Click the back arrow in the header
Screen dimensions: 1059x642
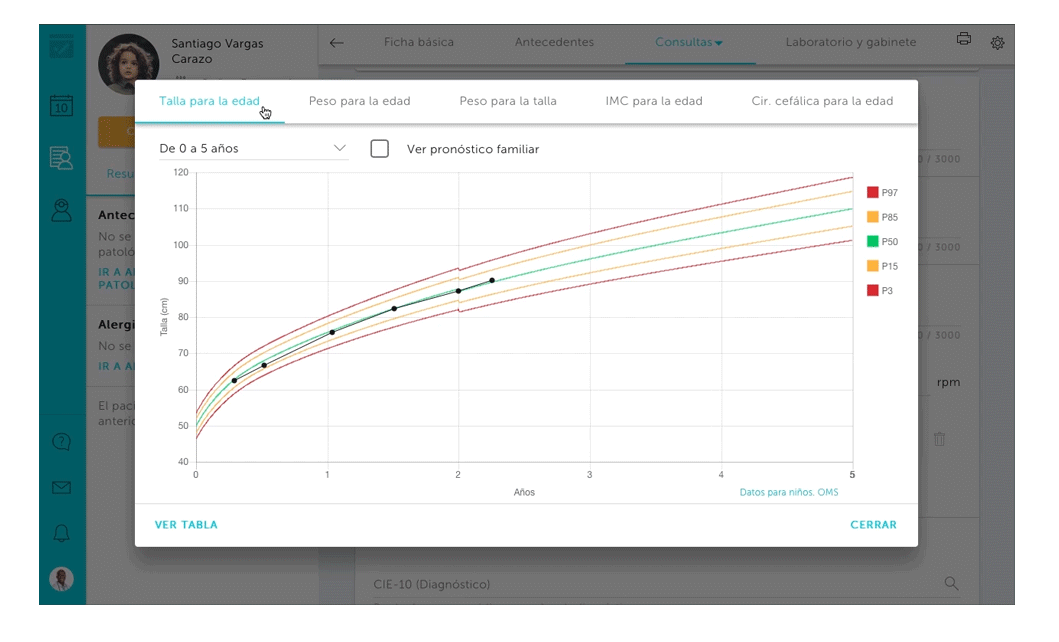(336, 43)
